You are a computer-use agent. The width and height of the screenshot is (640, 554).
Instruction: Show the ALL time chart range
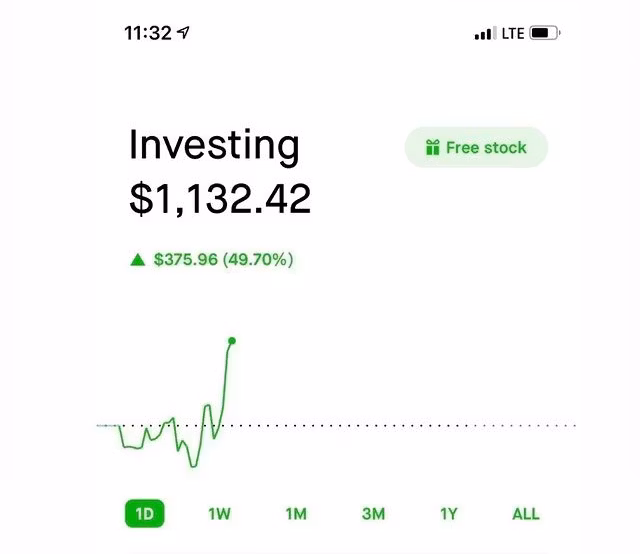click(525, 514)
